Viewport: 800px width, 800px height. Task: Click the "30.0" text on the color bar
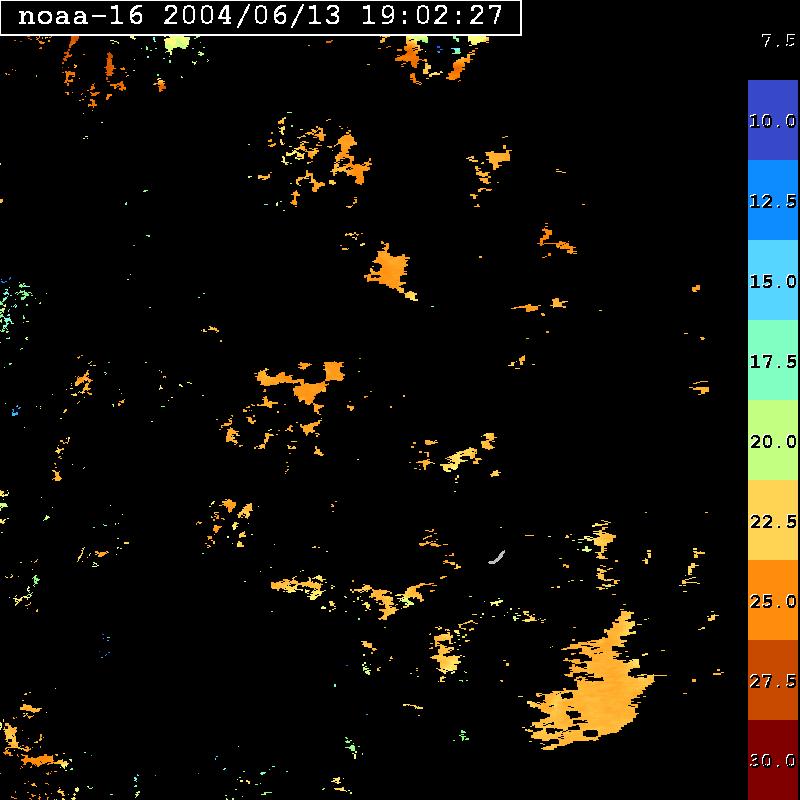pyautogui.click(x=772, y=761)
